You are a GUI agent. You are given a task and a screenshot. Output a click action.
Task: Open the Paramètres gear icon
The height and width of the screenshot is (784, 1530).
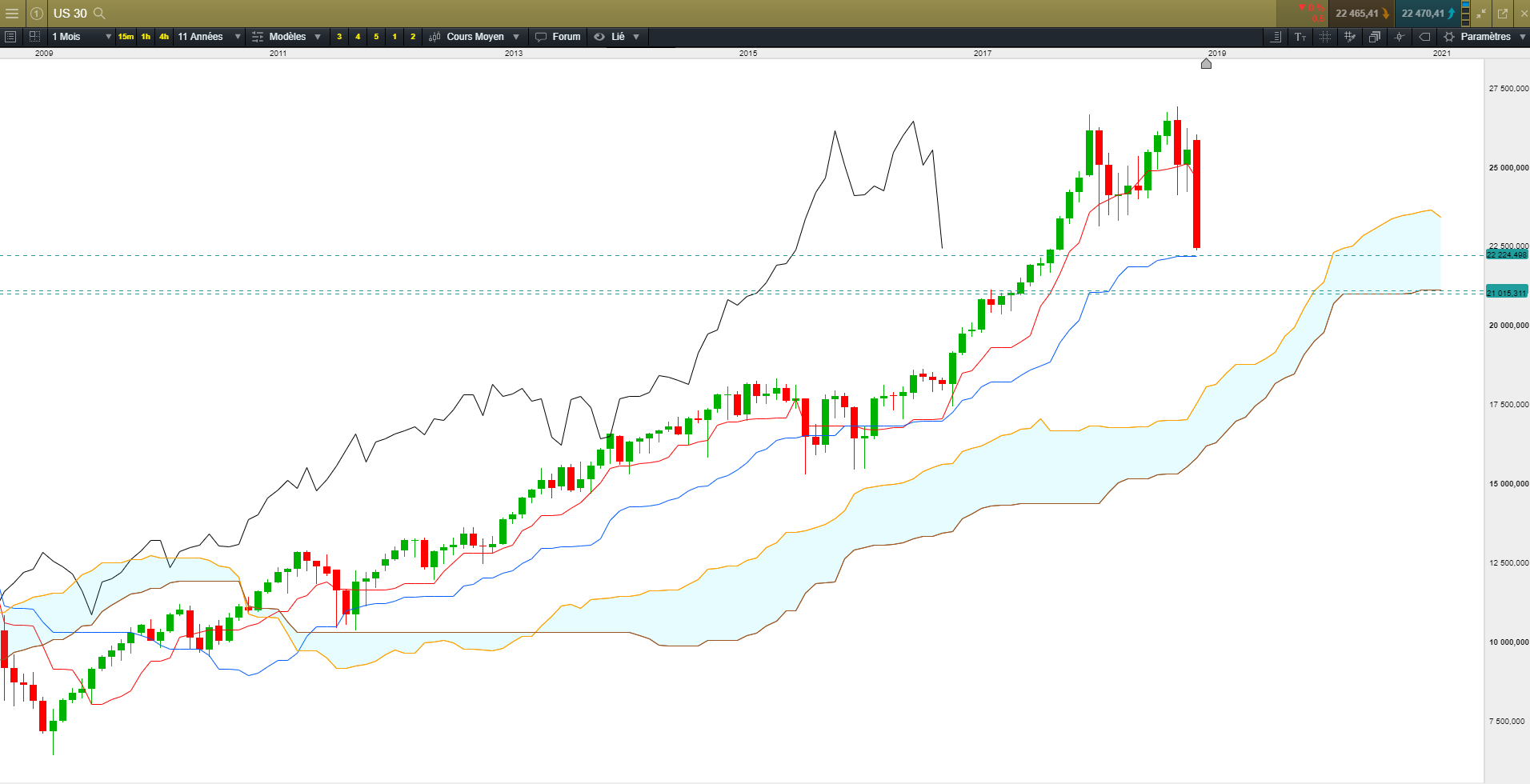(1449, 37)
